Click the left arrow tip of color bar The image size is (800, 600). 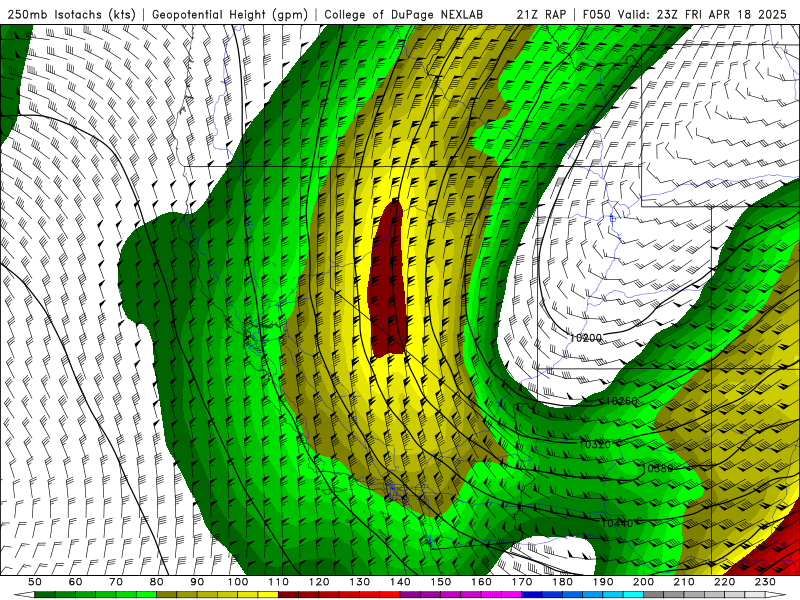pos(24,595)
